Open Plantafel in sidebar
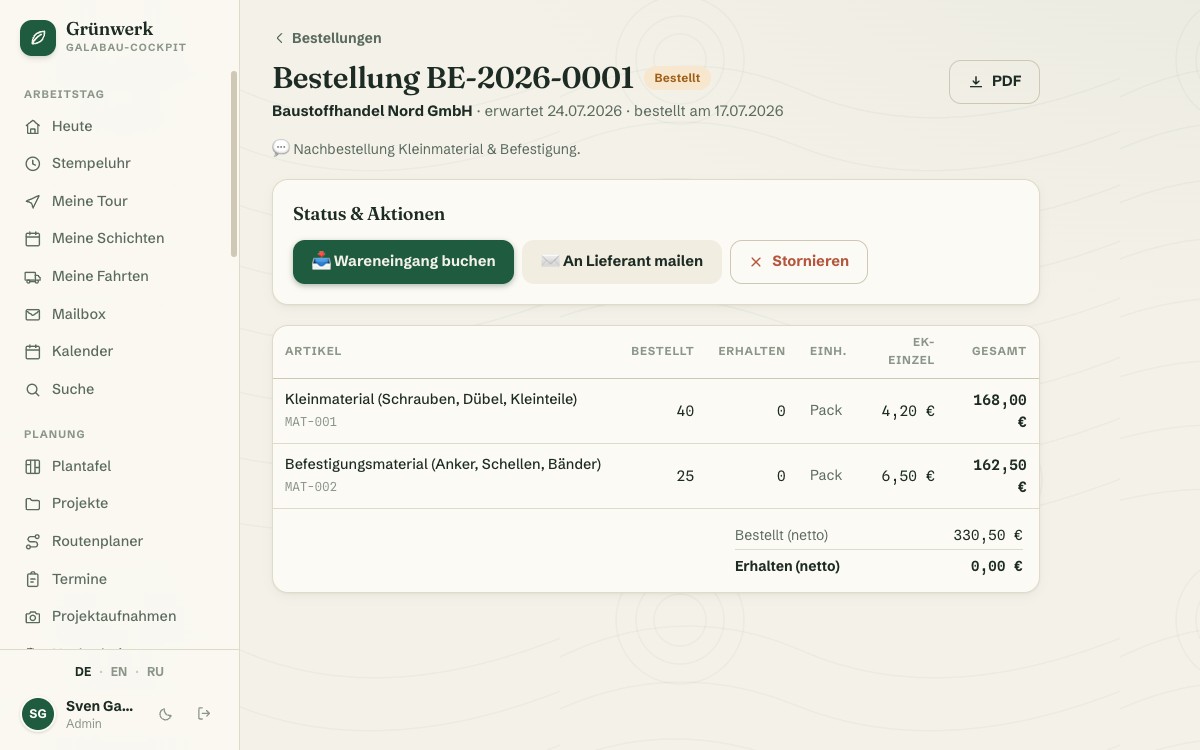Screen dimensions: 1200x750 tap(118, 467)
